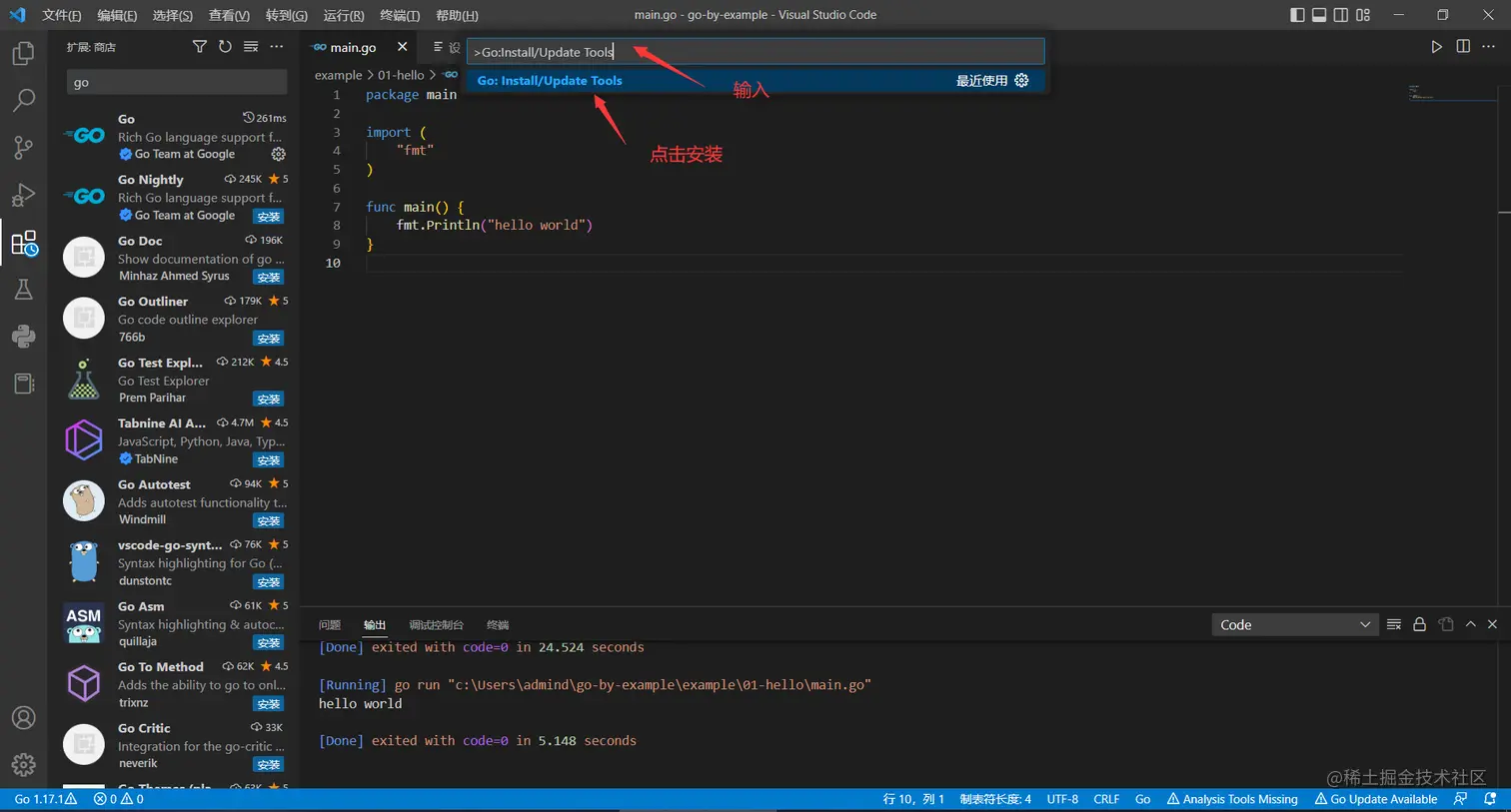Open the Accounts menu in the activity bar
1511x812 pixels.
click(x=23, y=718)
